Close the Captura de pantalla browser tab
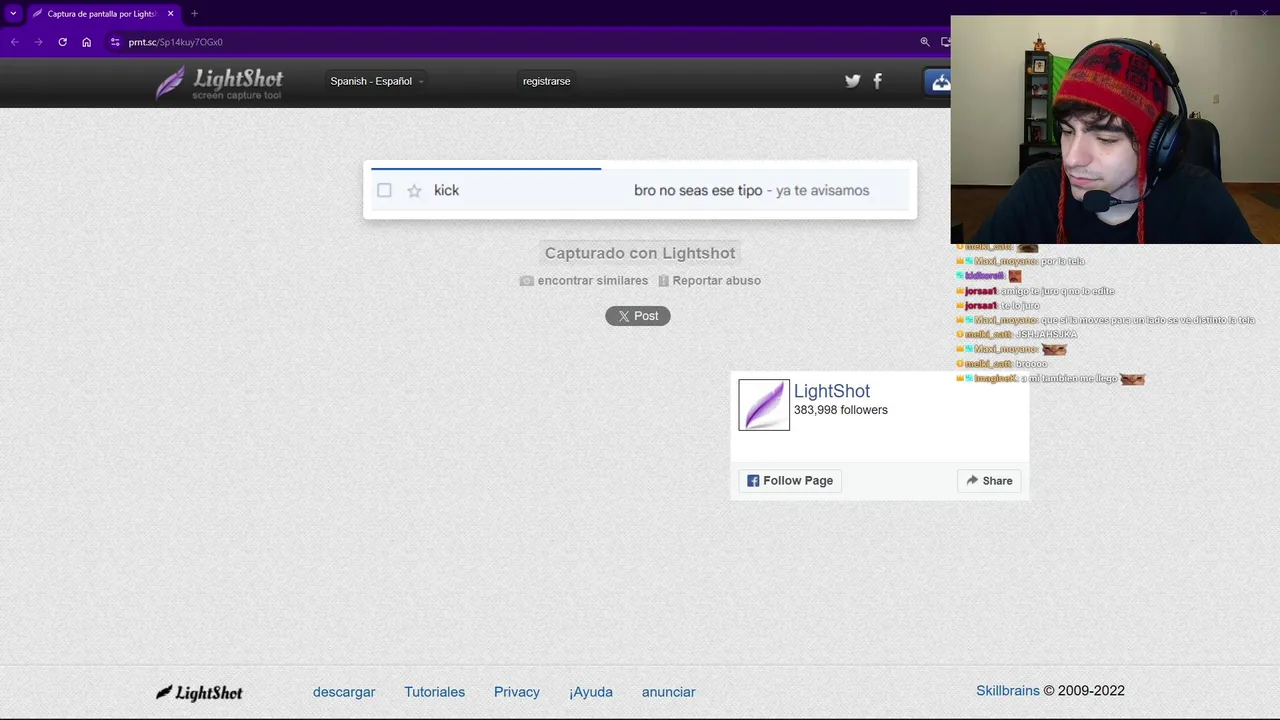The image size is (1280, 720). pyautogui.click(x=170, y=14)
